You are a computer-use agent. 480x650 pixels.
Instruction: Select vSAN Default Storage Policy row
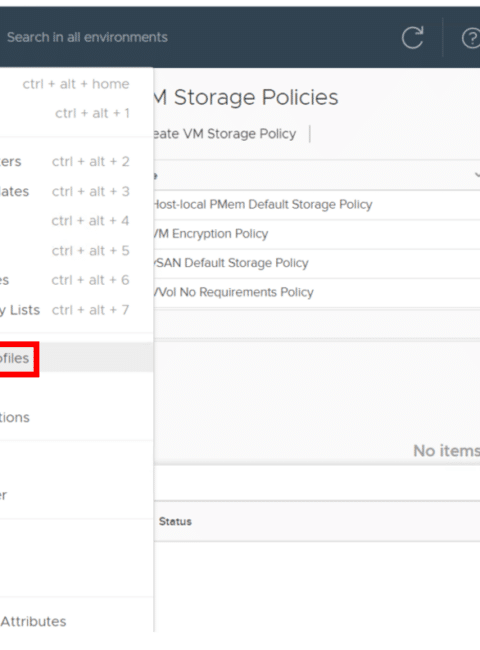[x=231, y=263]
